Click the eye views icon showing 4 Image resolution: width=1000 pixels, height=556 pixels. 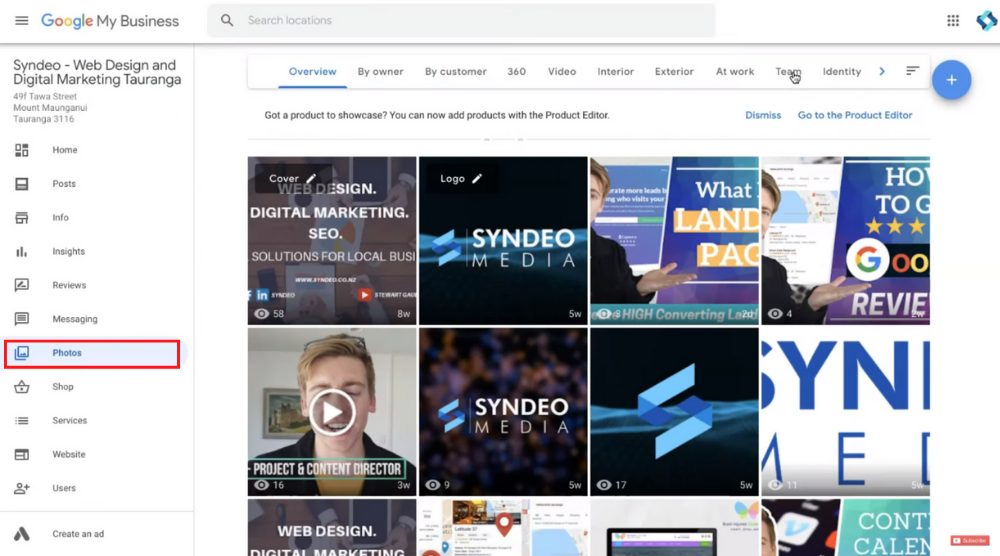pyautogui.click(x=775, y=314)
